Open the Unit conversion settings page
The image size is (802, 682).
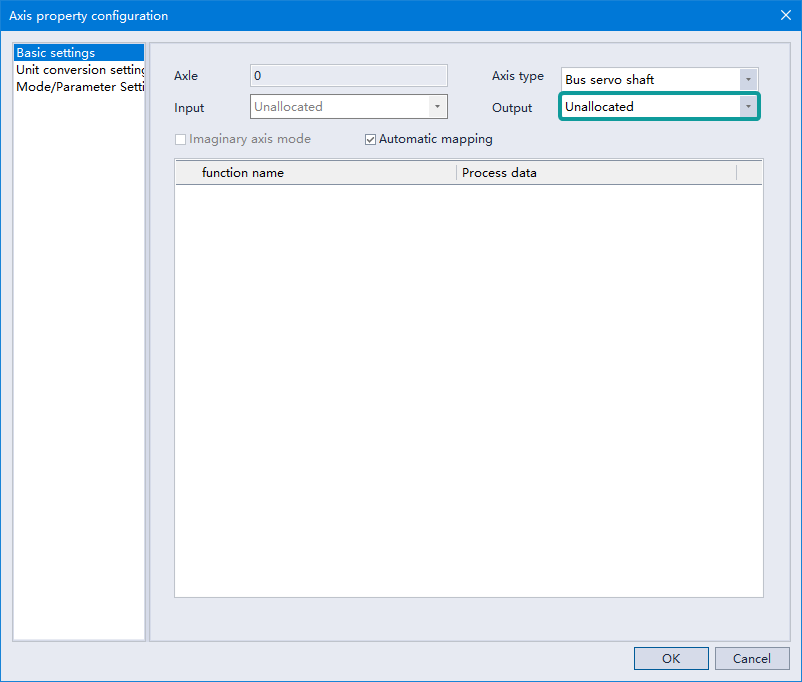pos(80,70)
